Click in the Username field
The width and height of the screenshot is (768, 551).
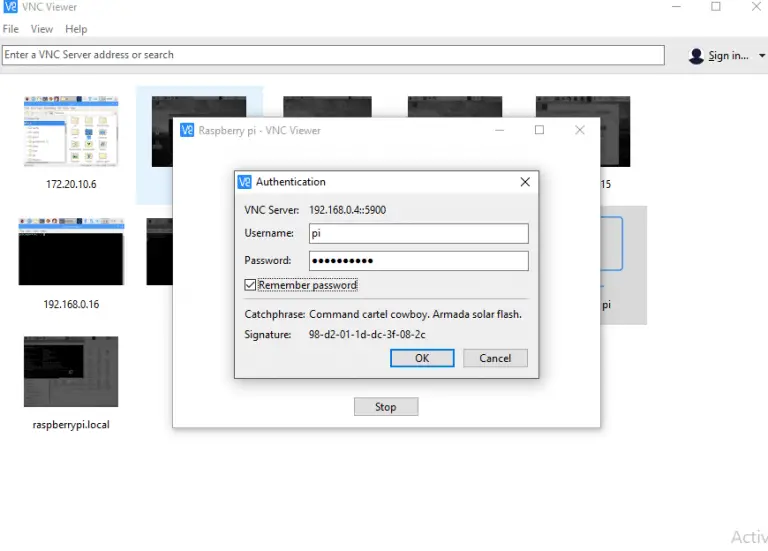(x=419, y=233)
